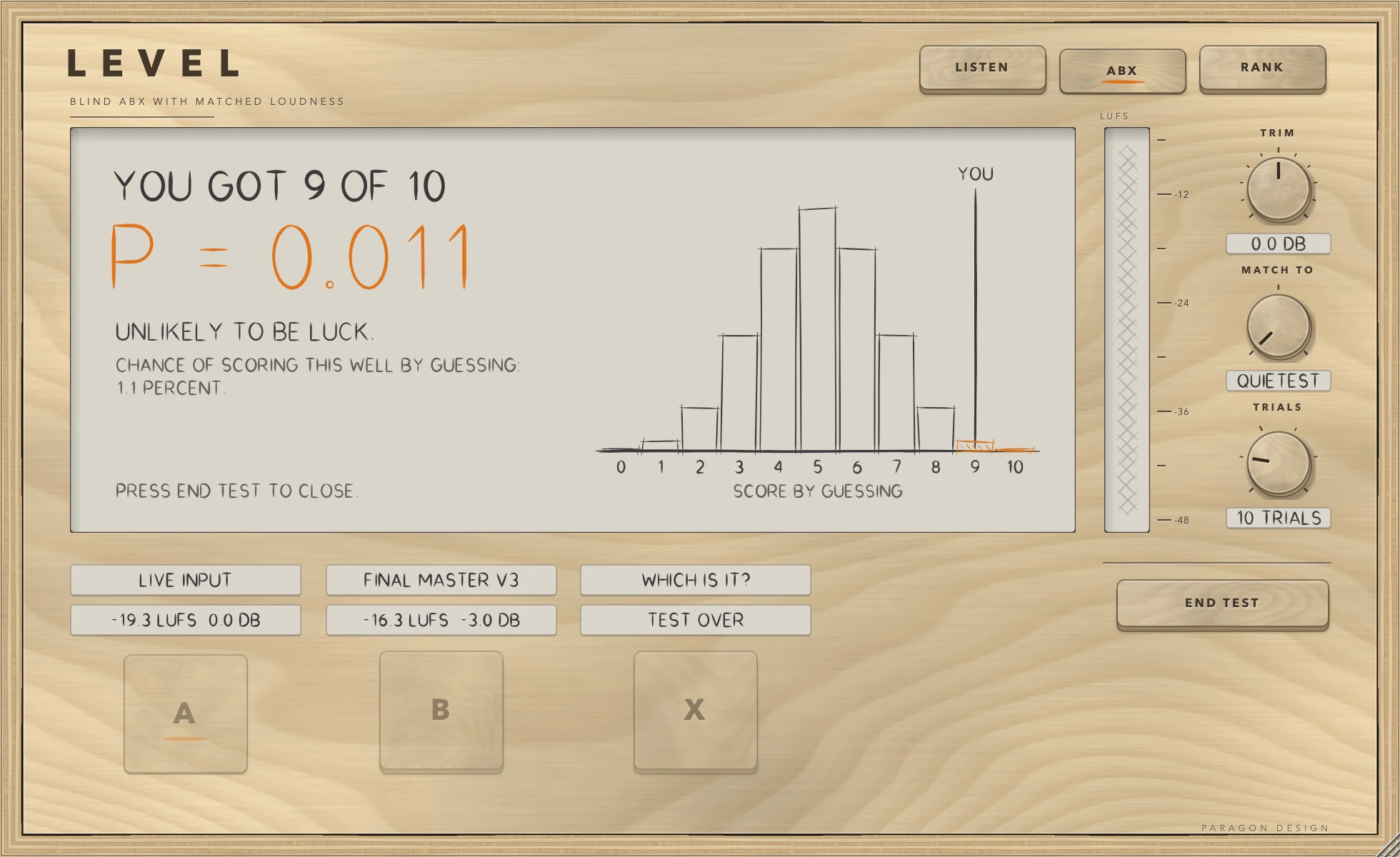Click the LEVEL logo title
The image size is (1400, 857).
pyautogui.click(x=154, y=64)
